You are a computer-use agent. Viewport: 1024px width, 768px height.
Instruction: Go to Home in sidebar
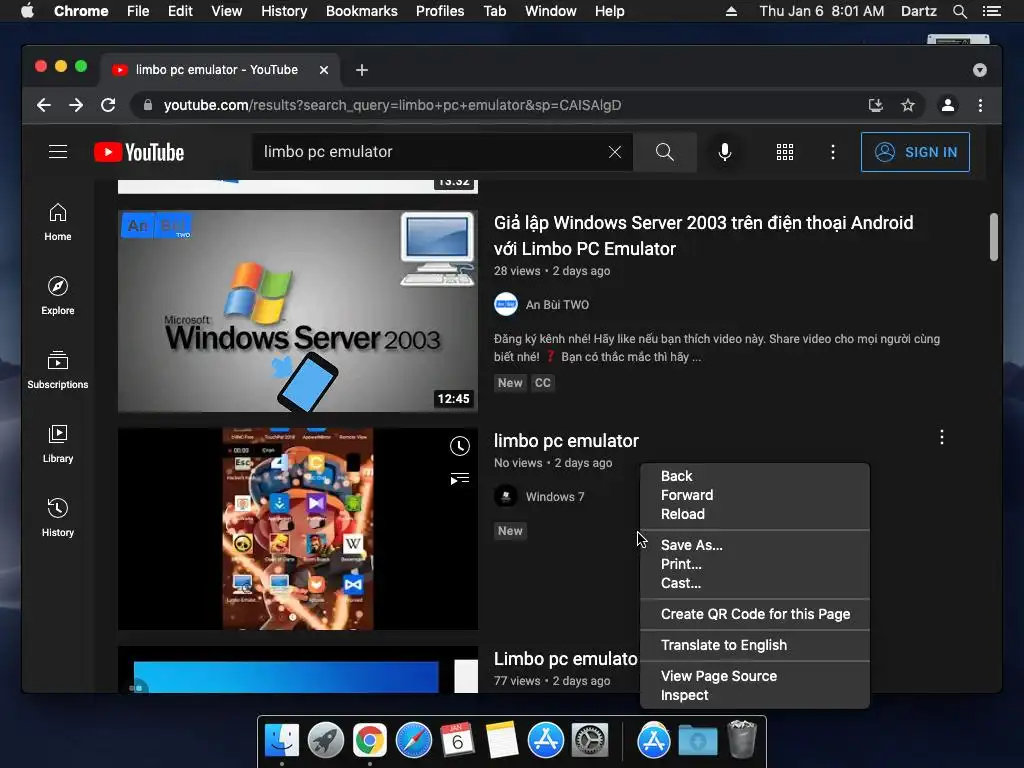tap(58, 223)
